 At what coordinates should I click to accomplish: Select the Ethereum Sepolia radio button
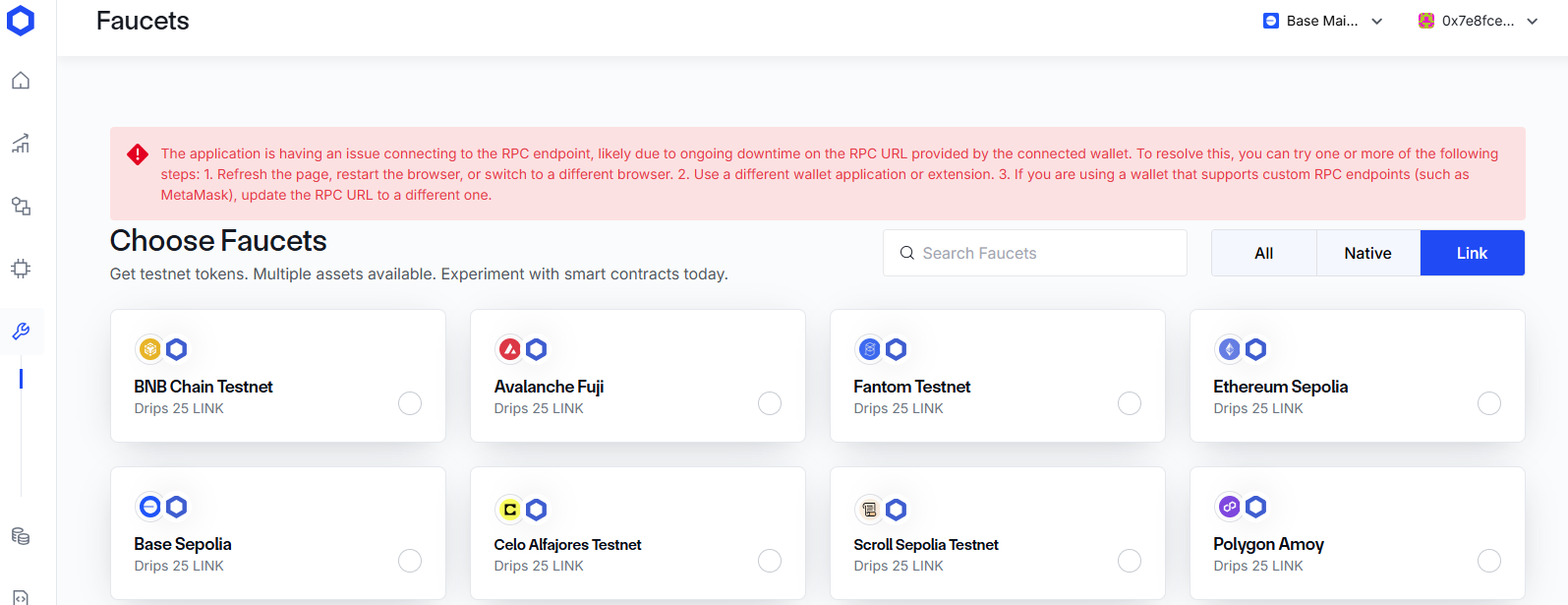click(1489, 403)
